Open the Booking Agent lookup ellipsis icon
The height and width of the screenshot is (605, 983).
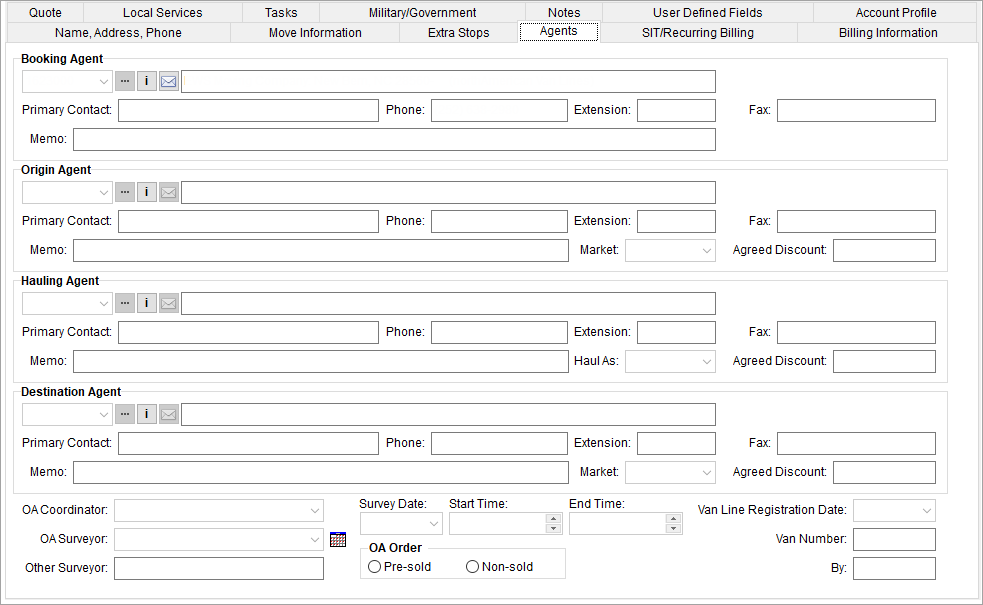[125, 81]
